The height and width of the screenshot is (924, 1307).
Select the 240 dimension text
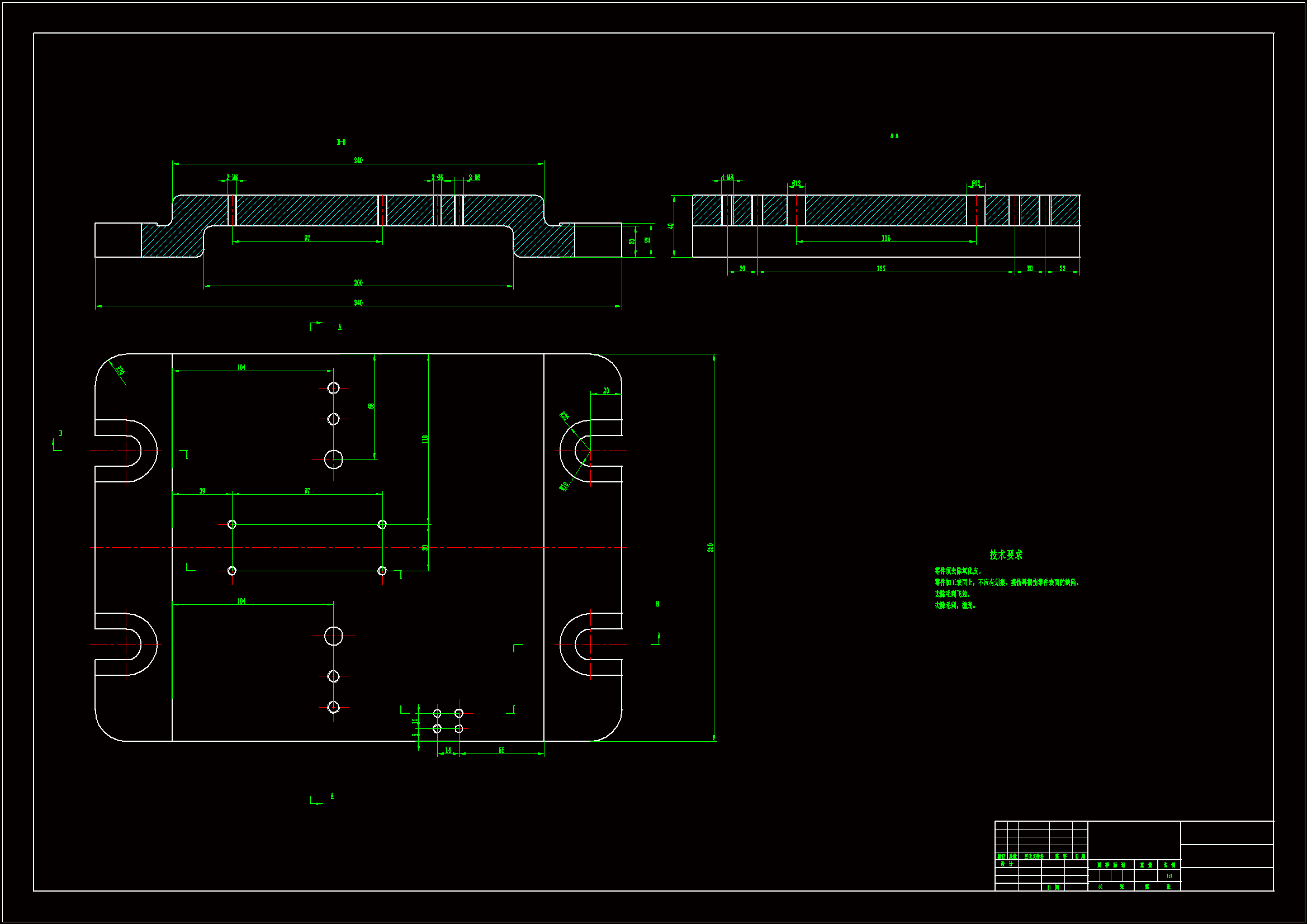[x=358, y=160]
